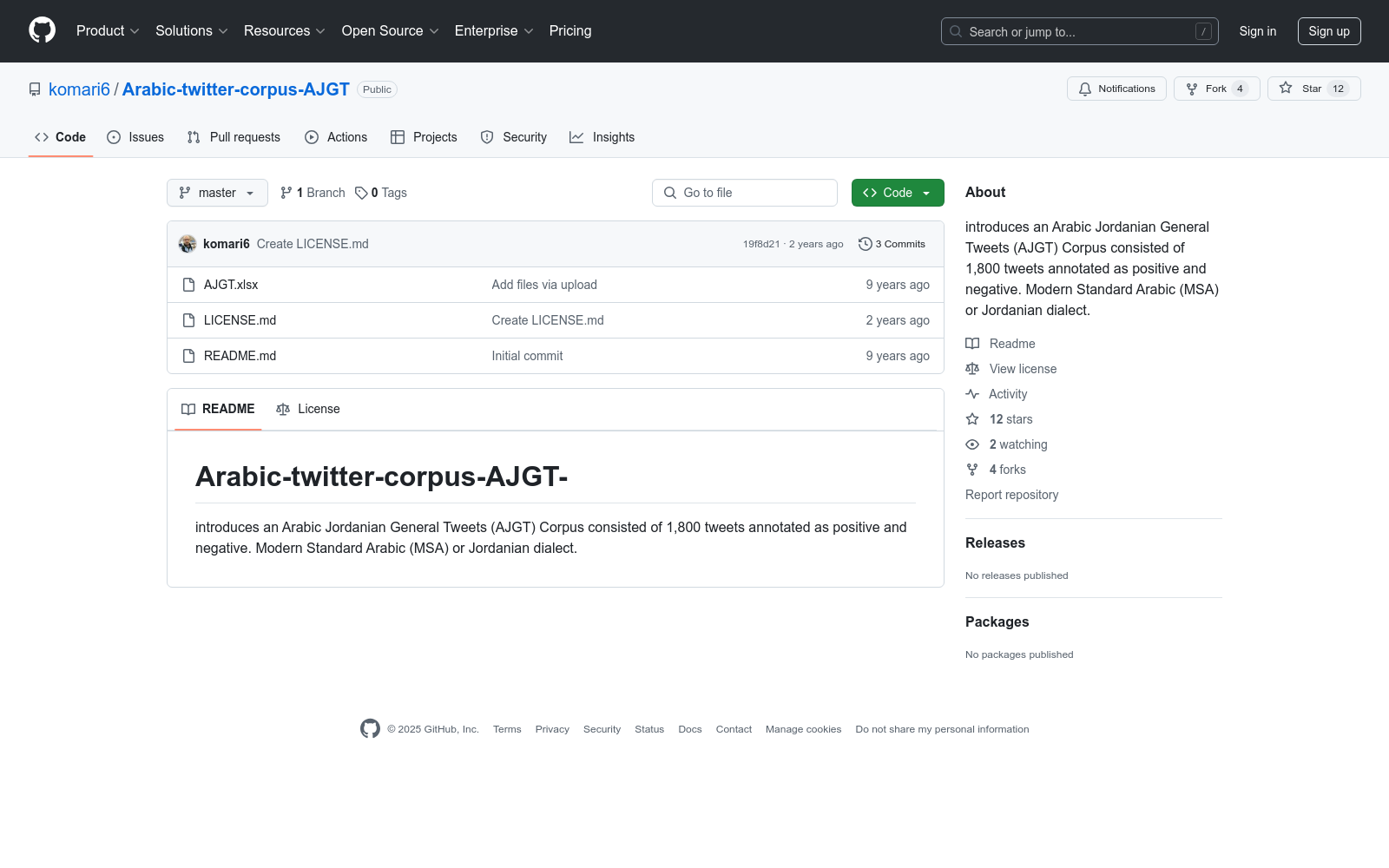Screen dimensions: 1389x868
Task: Open commit hash 19f8d21
Action: click(x=761, y=244)
